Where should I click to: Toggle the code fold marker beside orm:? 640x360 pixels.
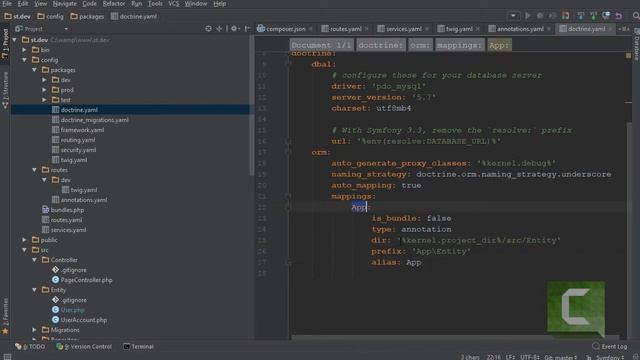288,152
